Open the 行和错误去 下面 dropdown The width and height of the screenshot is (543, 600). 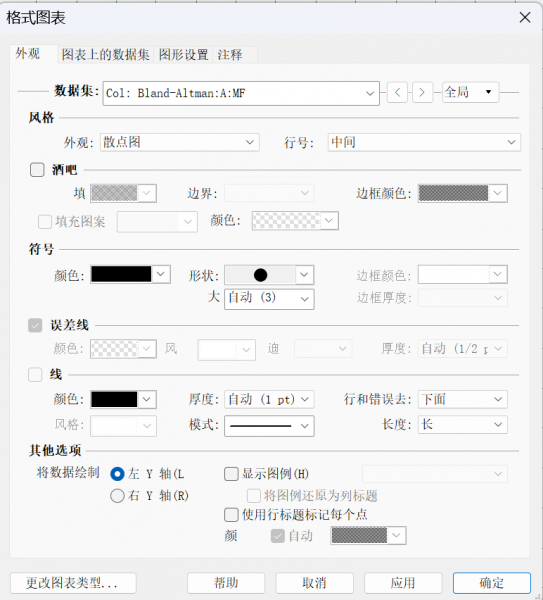point(463,399)
